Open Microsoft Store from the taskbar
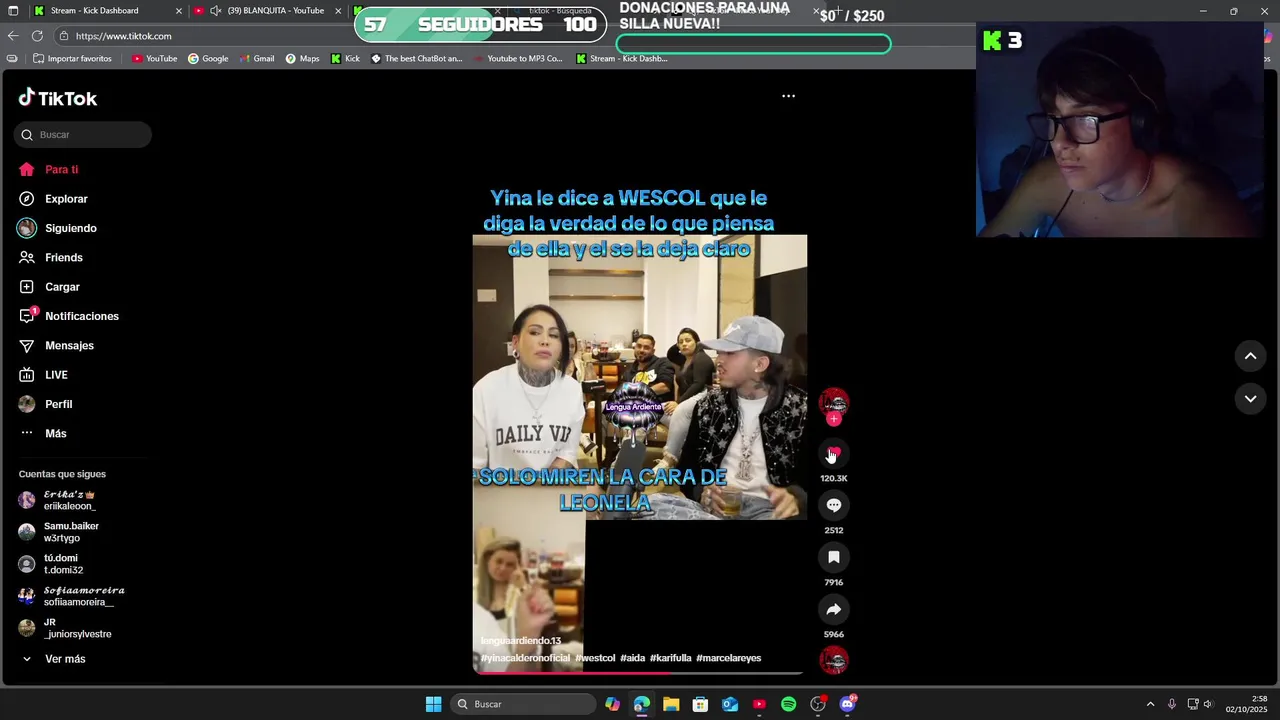Viewport: 1280px width, 720px height. [x=700, y=704]
